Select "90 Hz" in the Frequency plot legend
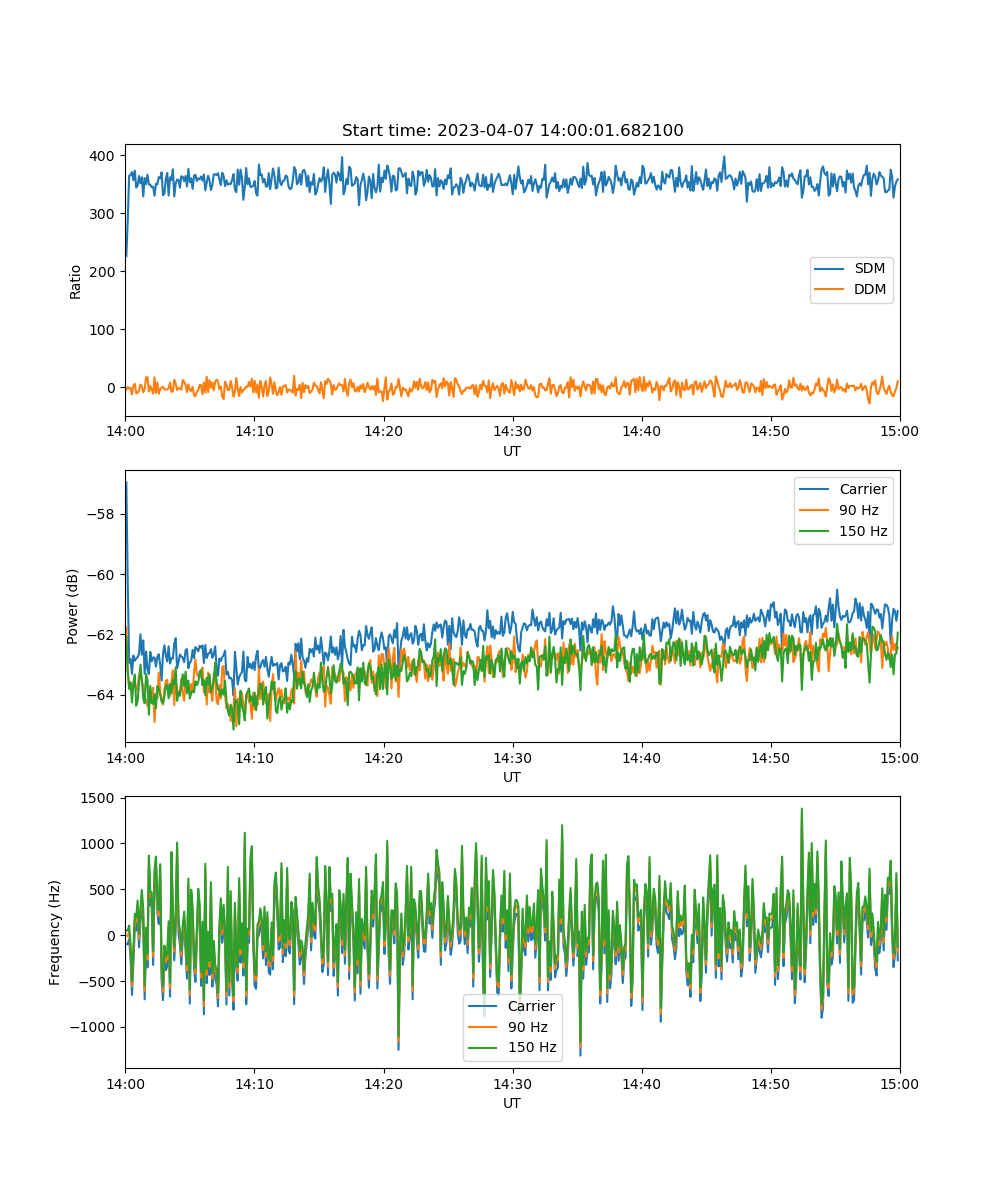Image resolution: width=1000 pixels, height=1200 pixels. coord(527,1027)
